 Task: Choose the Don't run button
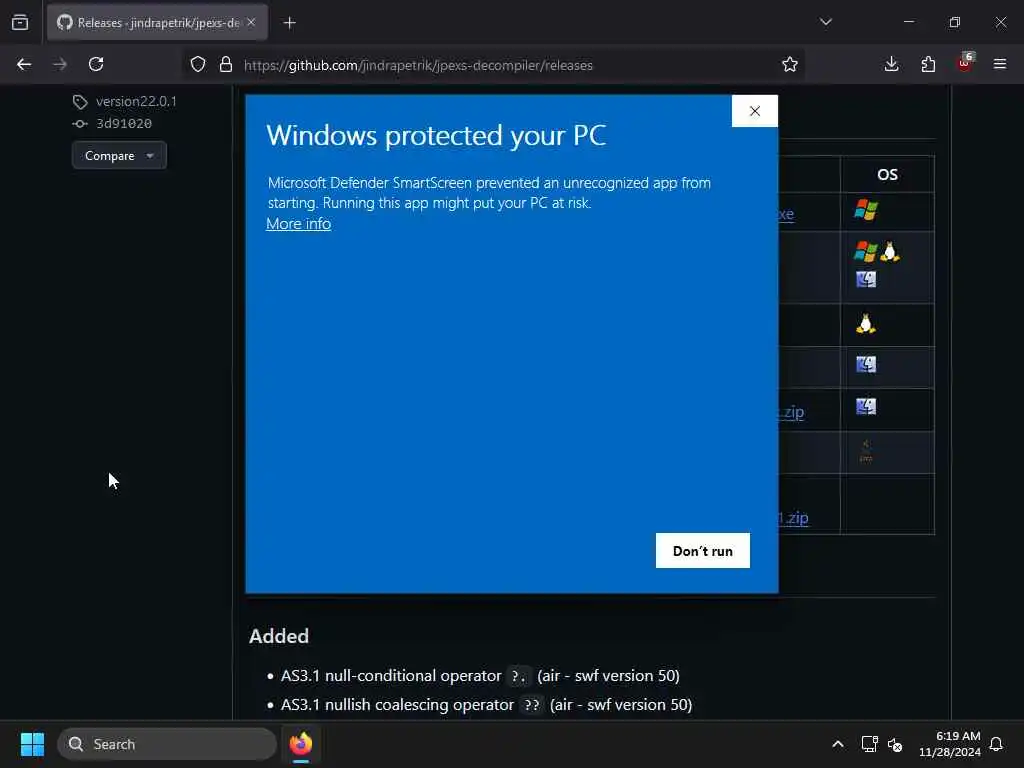click(703, 551)
